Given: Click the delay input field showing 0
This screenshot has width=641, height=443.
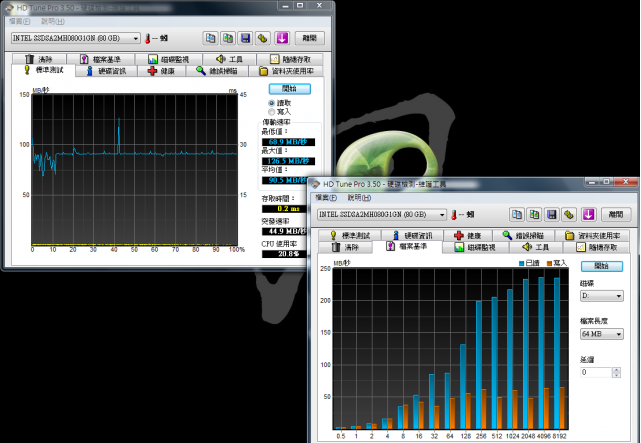Looking at the screenshot, I should pyautogui.click(x=596, y=372).
